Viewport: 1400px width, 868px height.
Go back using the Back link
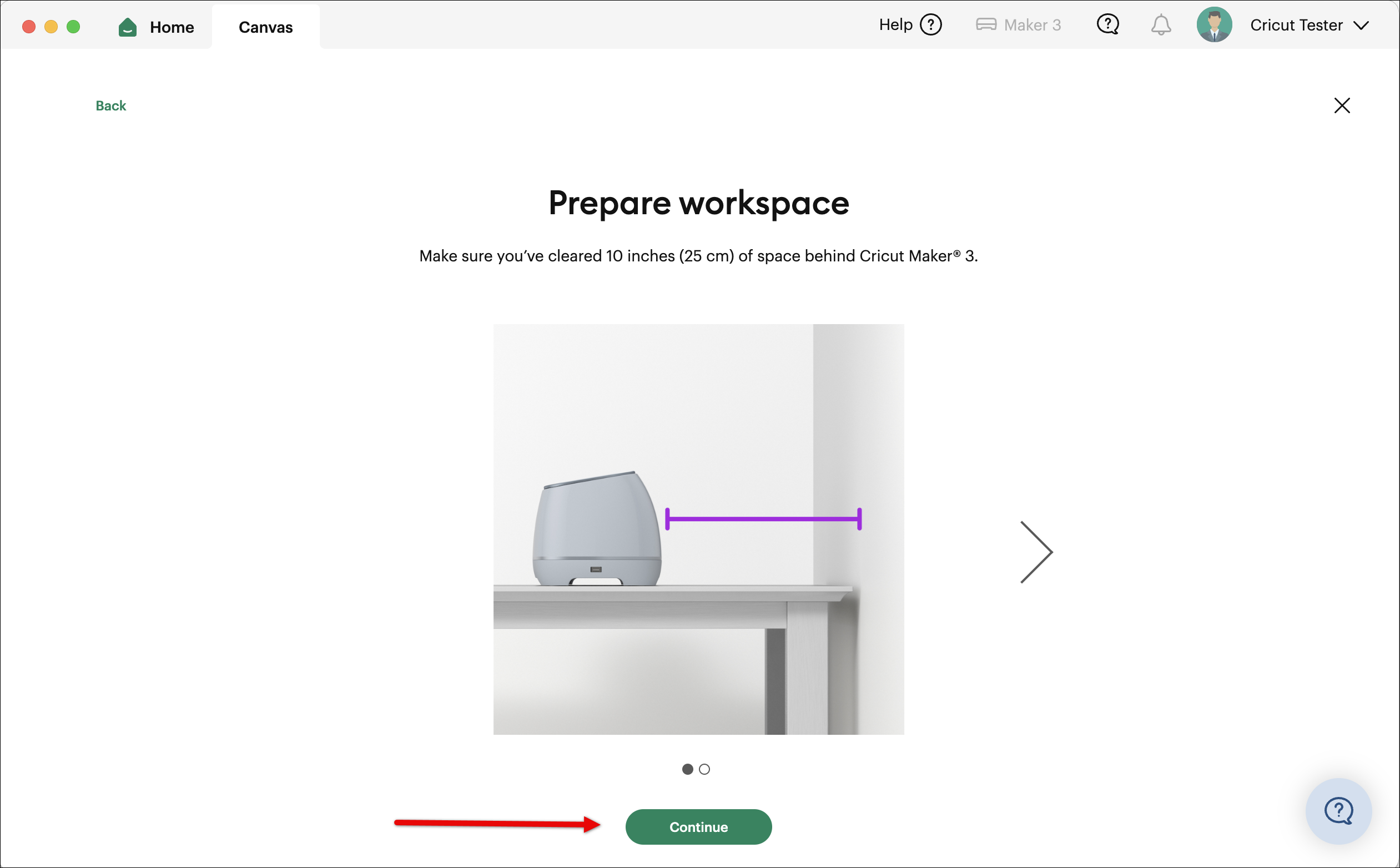(x=110, y=105)
